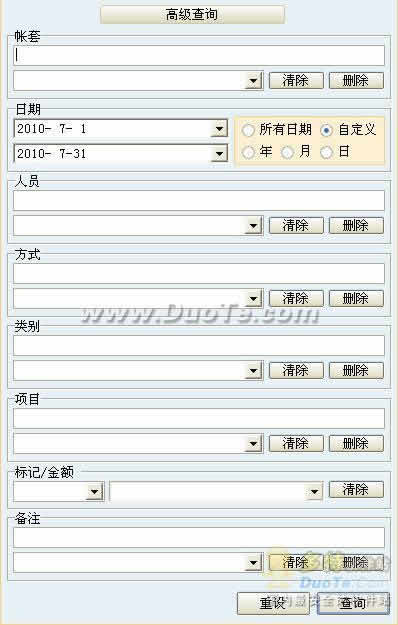
Task: Open the 人员 dropdown list
Action: click(x=253, y=226)
